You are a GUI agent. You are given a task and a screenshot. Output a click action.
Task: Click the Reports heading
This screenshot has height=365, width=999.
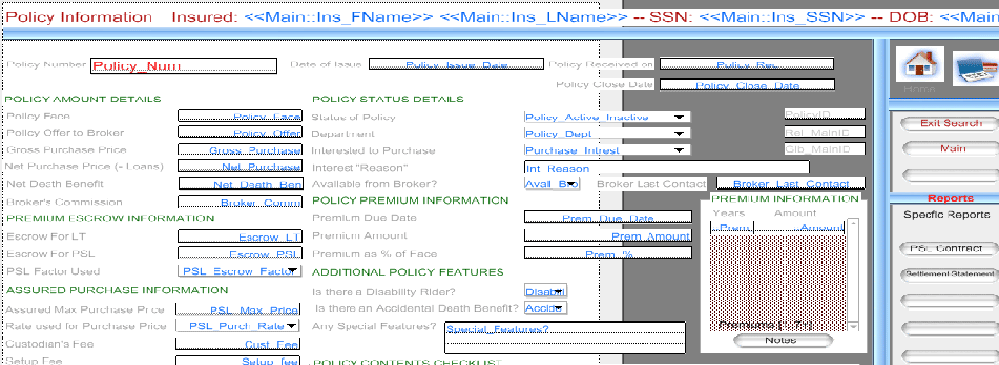[x=951, y=199]
